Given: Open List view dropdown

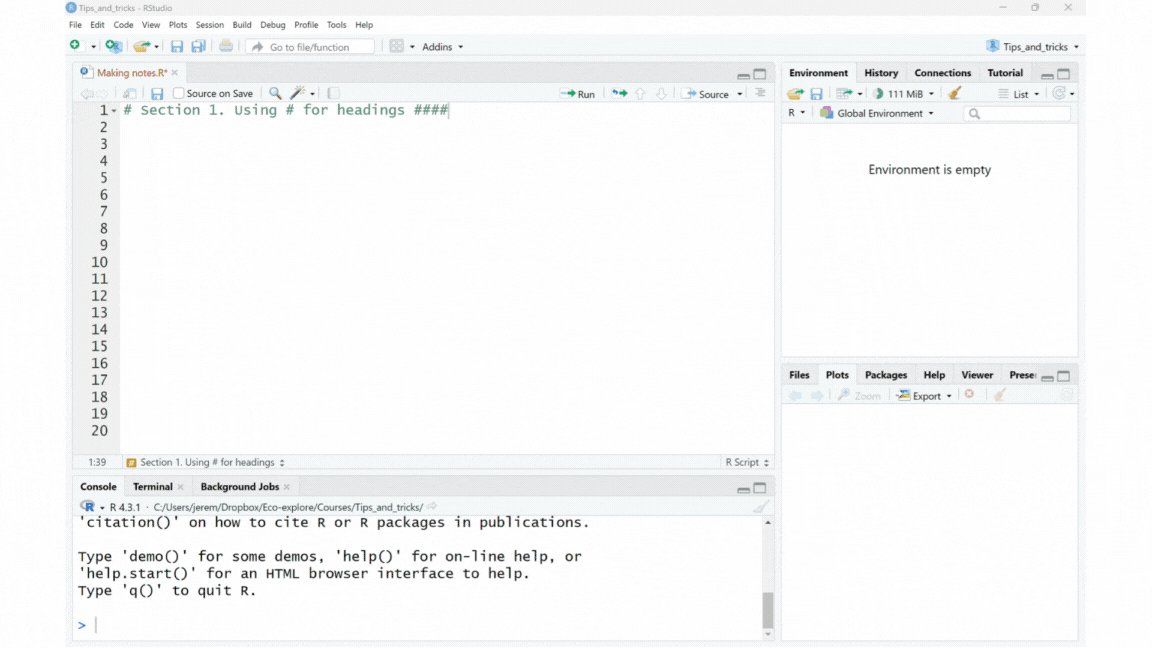Looking at the screenshot, I should point(1018,94).
